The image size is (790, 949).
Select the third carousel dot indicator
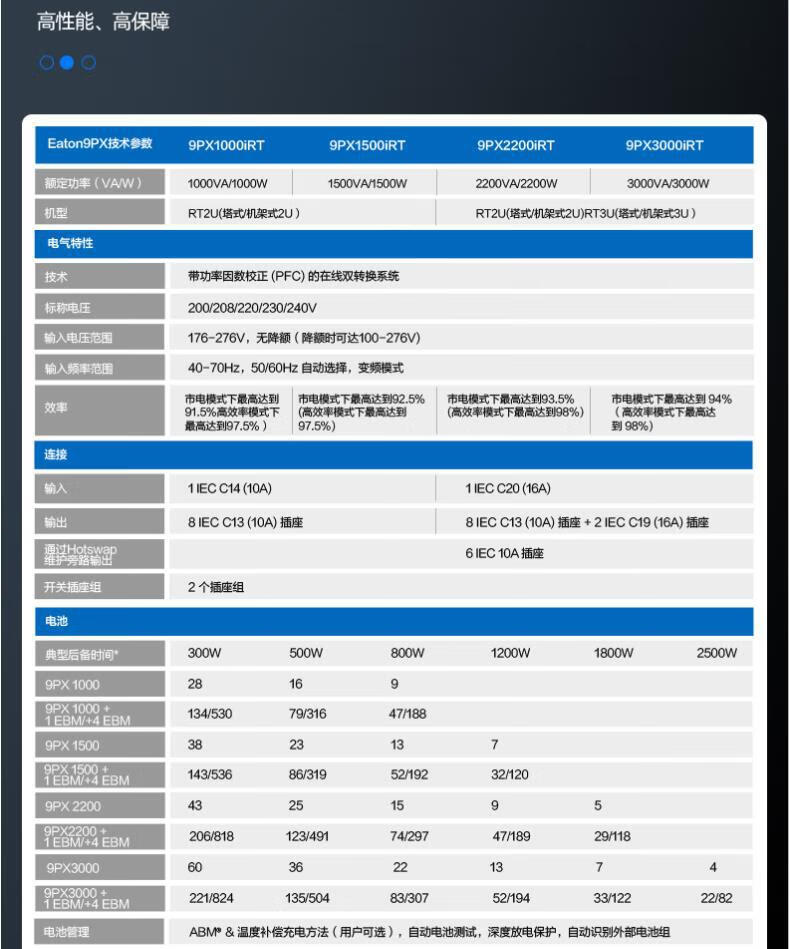pyautogui.click(x=88, y=62)
